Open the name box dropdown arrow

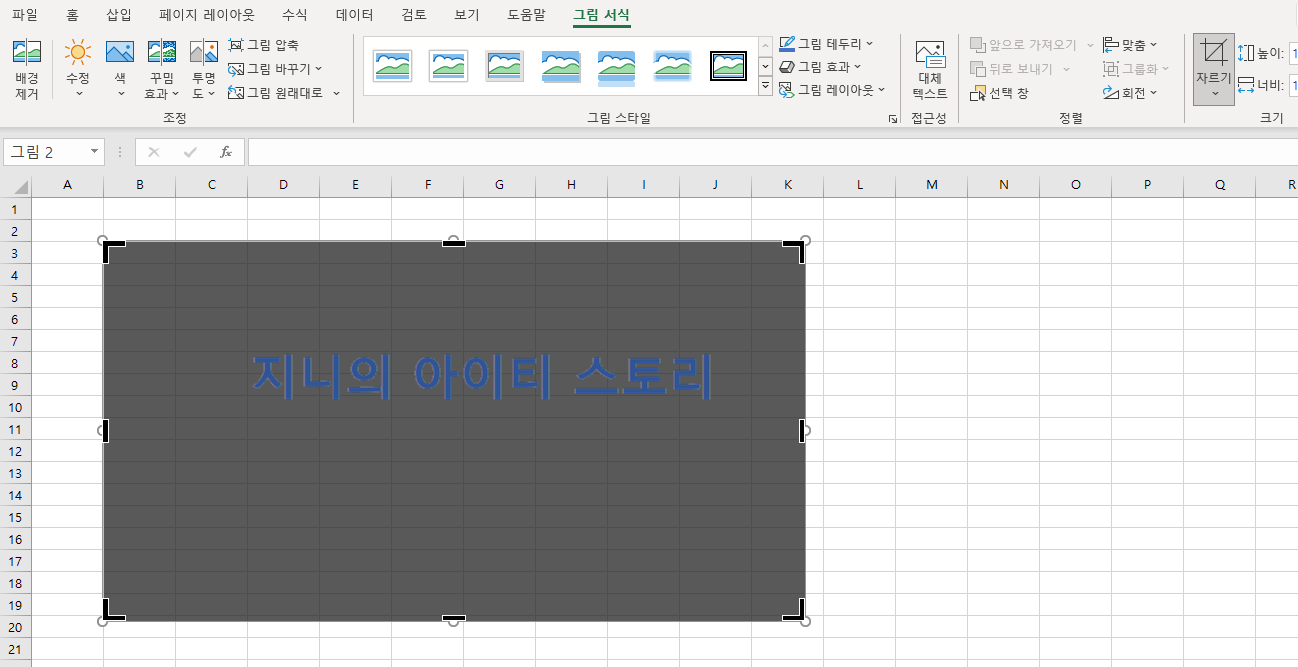point(95,152)
